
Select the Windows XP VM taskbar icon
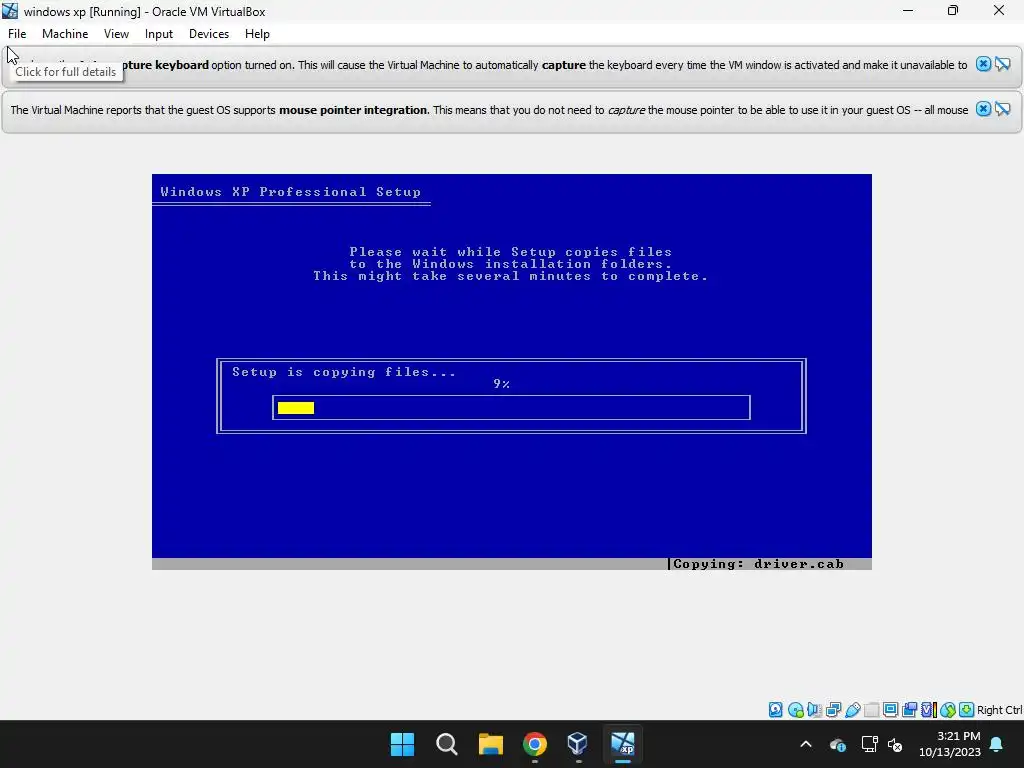pyautogui.click(x=622, y=744)
